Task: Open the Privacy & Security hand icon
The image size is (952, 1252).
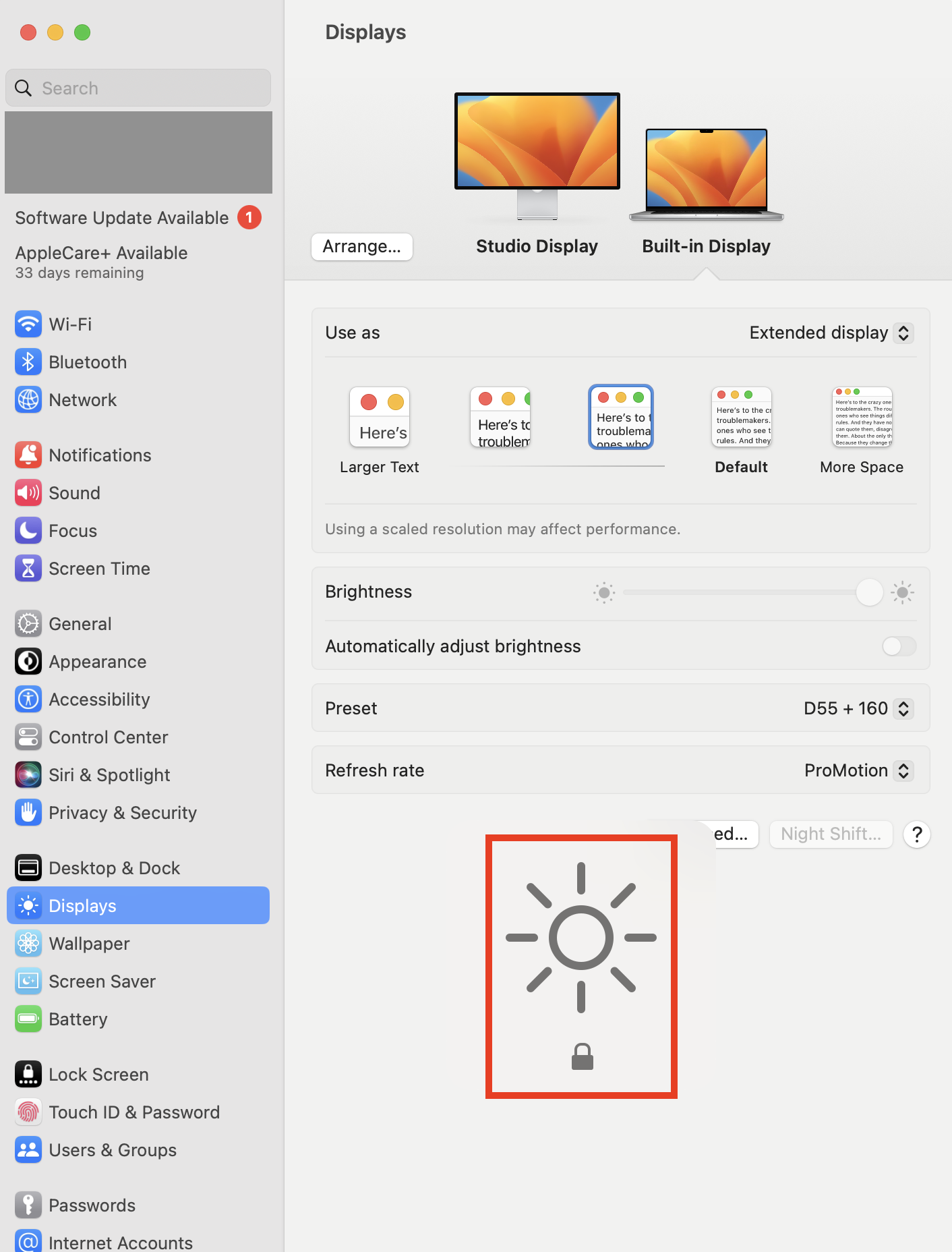Action: (28, 813)
